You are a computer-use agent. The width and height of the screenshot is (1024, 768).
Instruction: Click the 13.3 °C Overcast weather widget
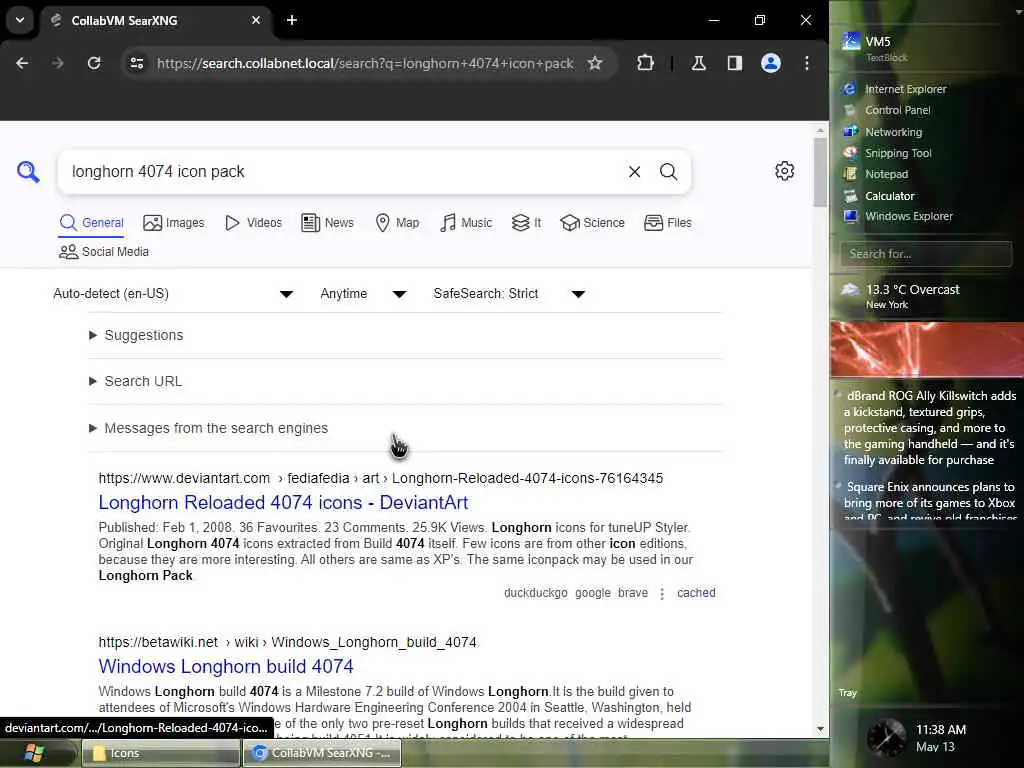[901, 296]
